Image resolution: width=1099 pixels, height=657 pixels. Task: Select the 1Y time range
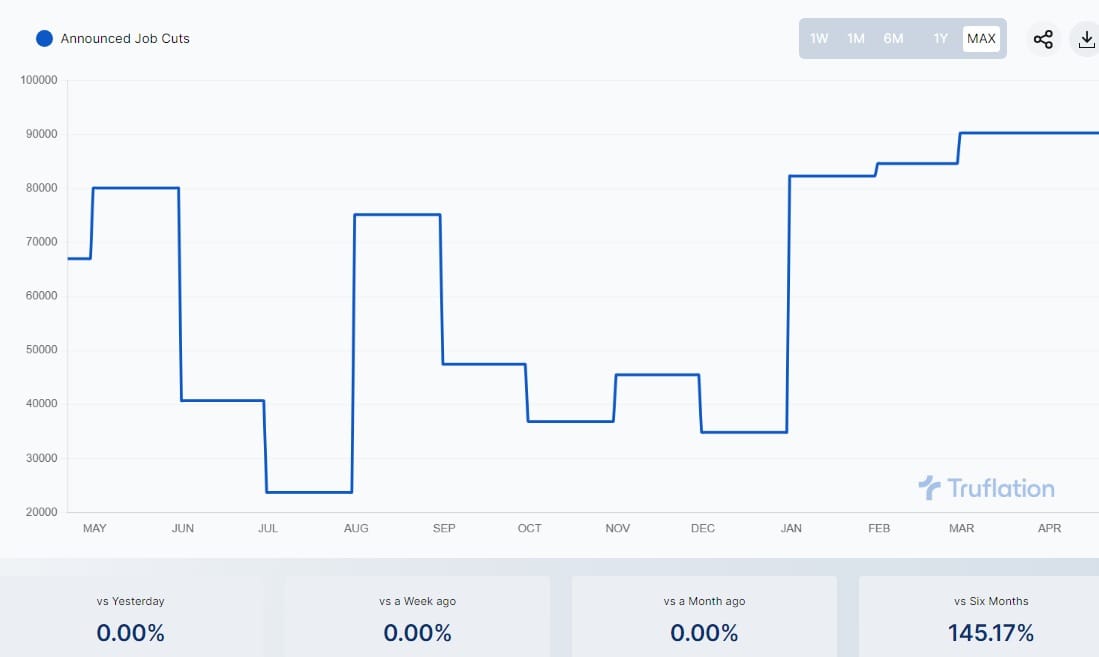pos(940,39)
